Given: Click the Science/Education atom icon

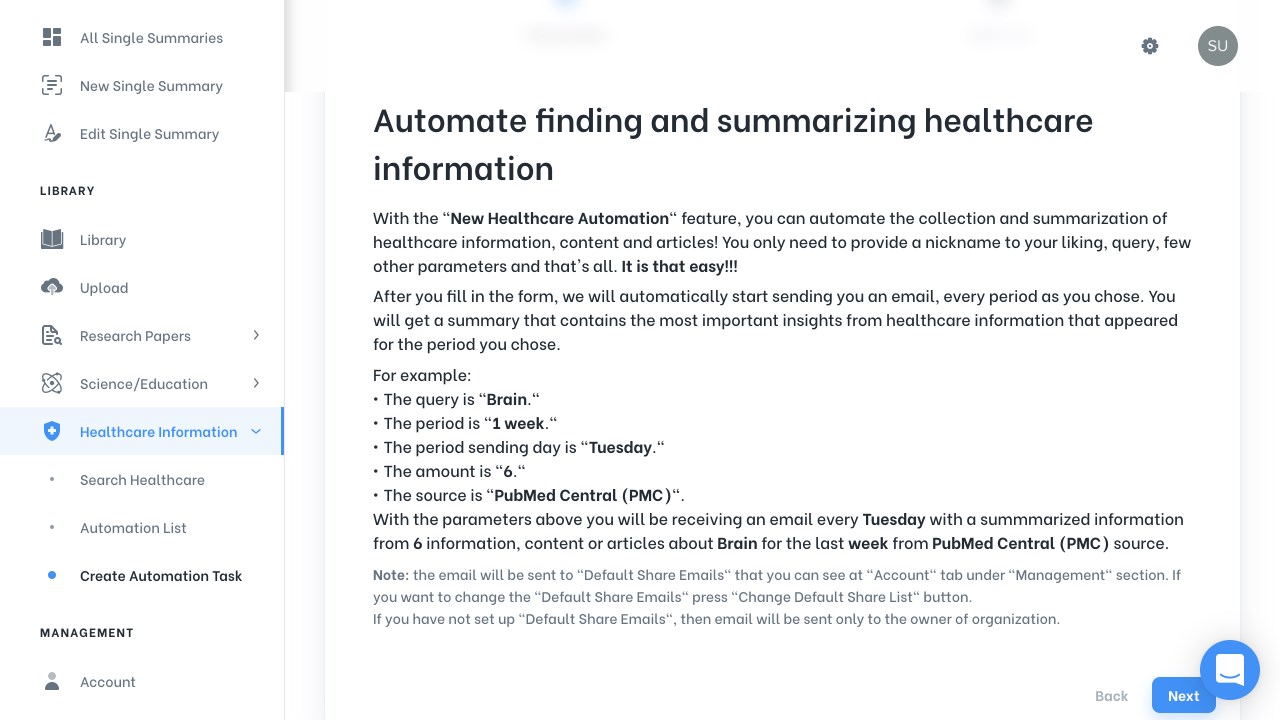Looking at the screenshot, I should [x=52, y=384].
